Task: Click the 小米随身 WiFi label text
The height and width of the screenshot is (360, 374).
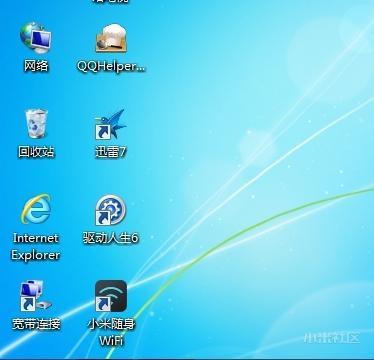Action: point(111,332)
